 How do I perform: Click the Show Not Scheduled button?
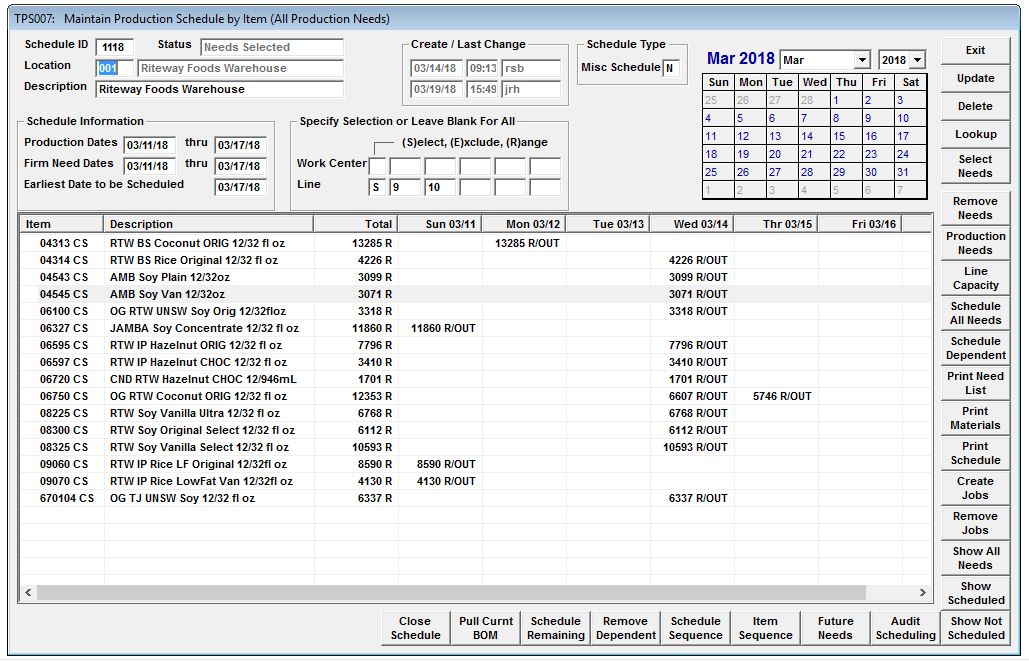click(976, 628)
